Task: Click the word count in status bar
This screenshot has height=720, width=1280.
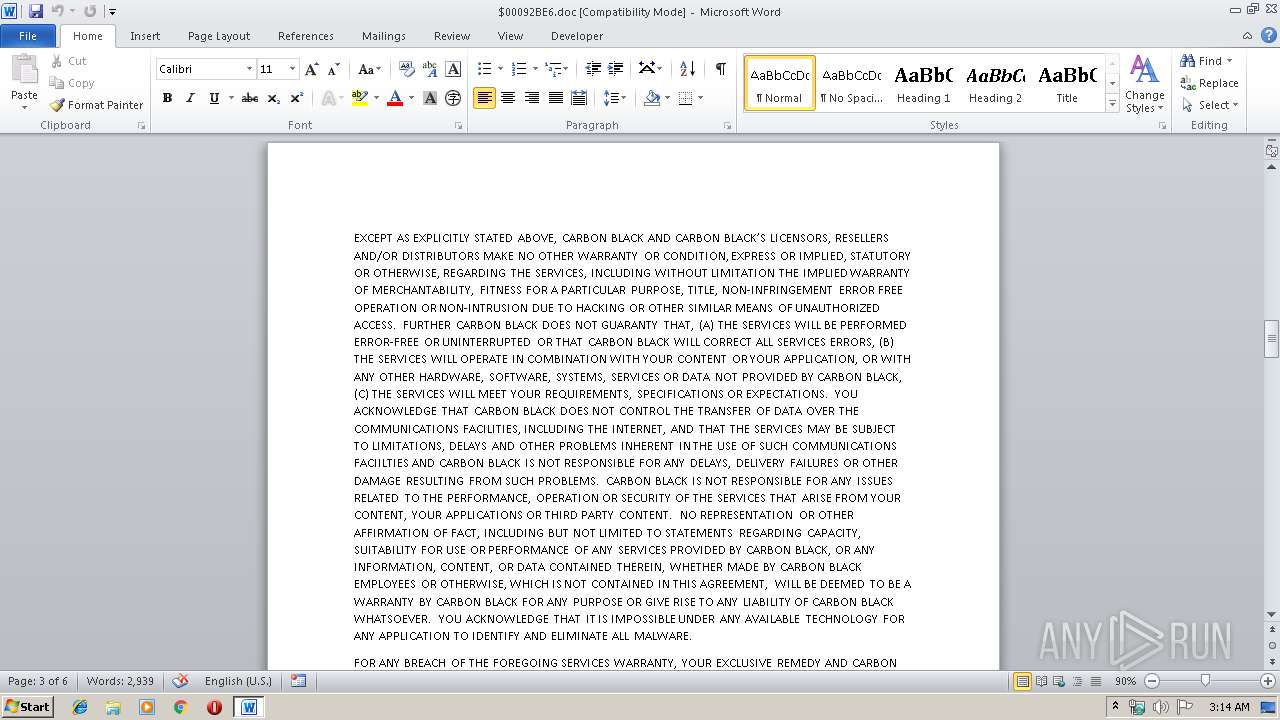Action: click(x=120, y=681)
